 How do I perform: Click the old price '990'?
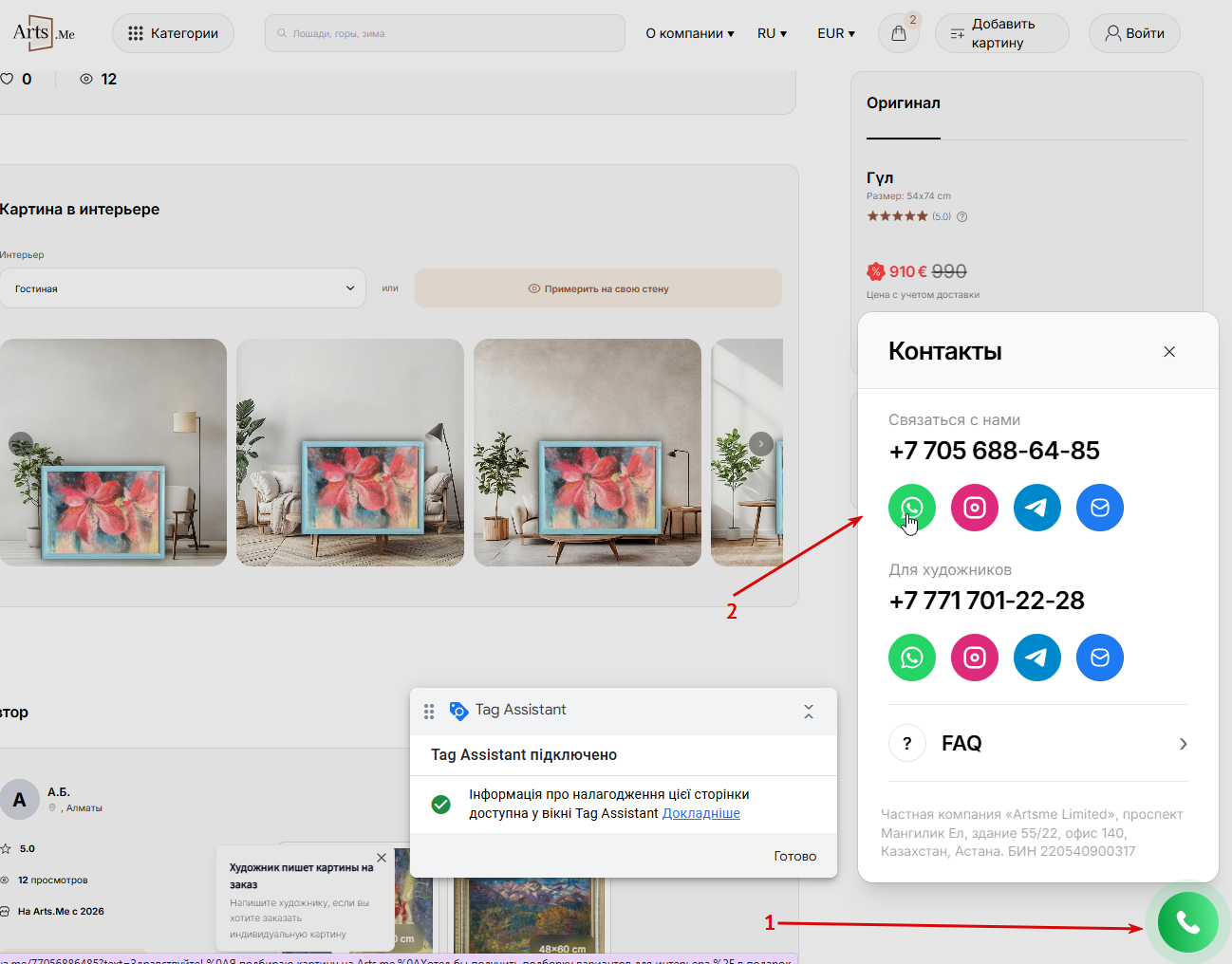[949, 271]
